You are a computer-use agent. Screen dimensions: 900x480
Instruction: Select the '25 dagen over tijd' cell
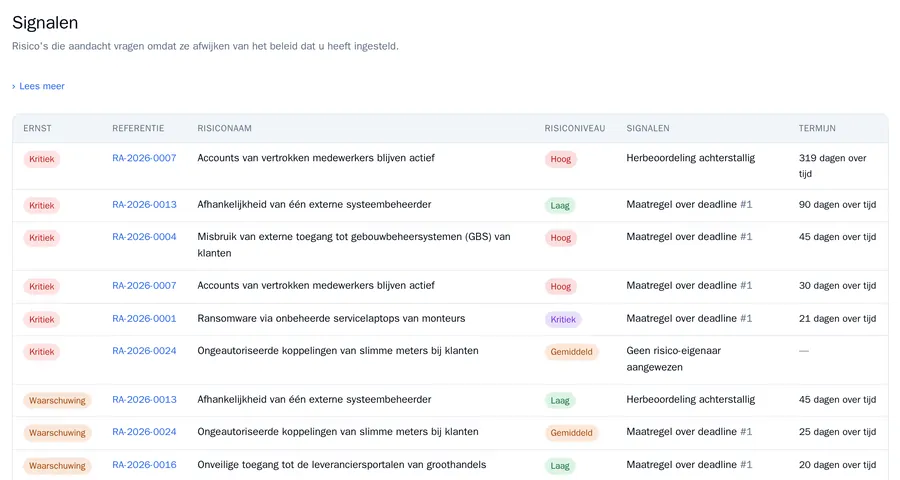click(x=837, y=432)
